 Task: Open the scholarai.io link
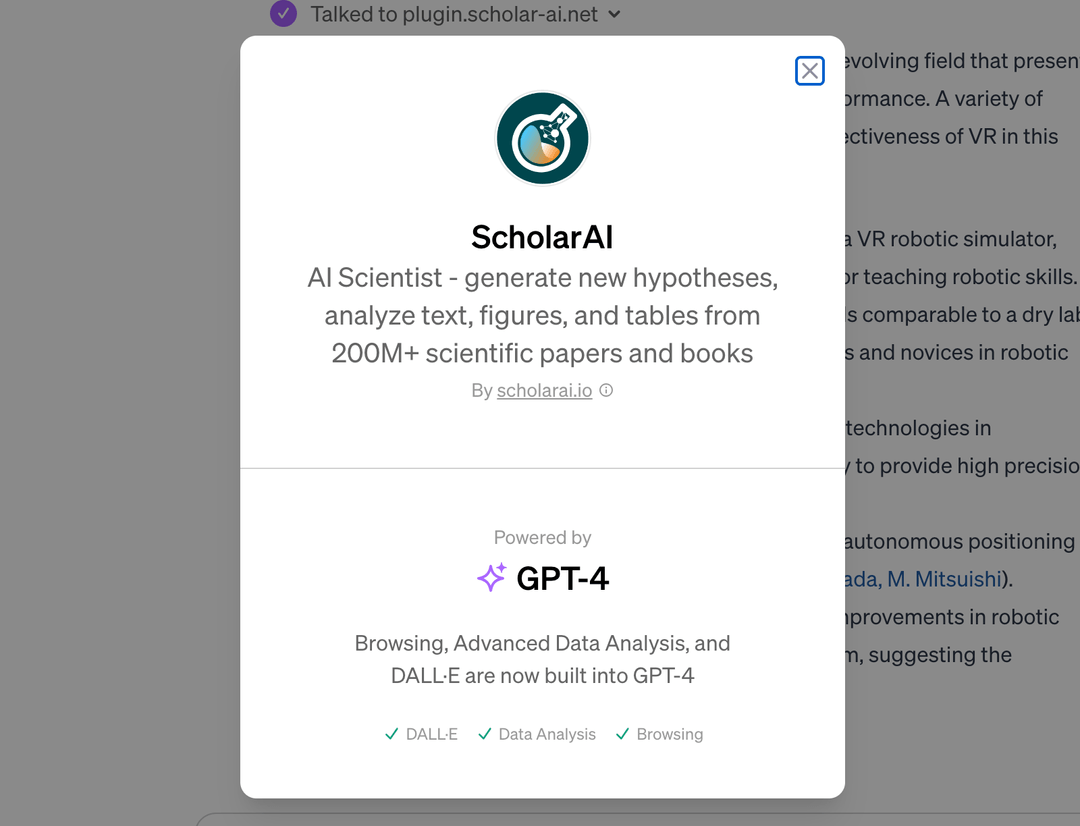544,390
